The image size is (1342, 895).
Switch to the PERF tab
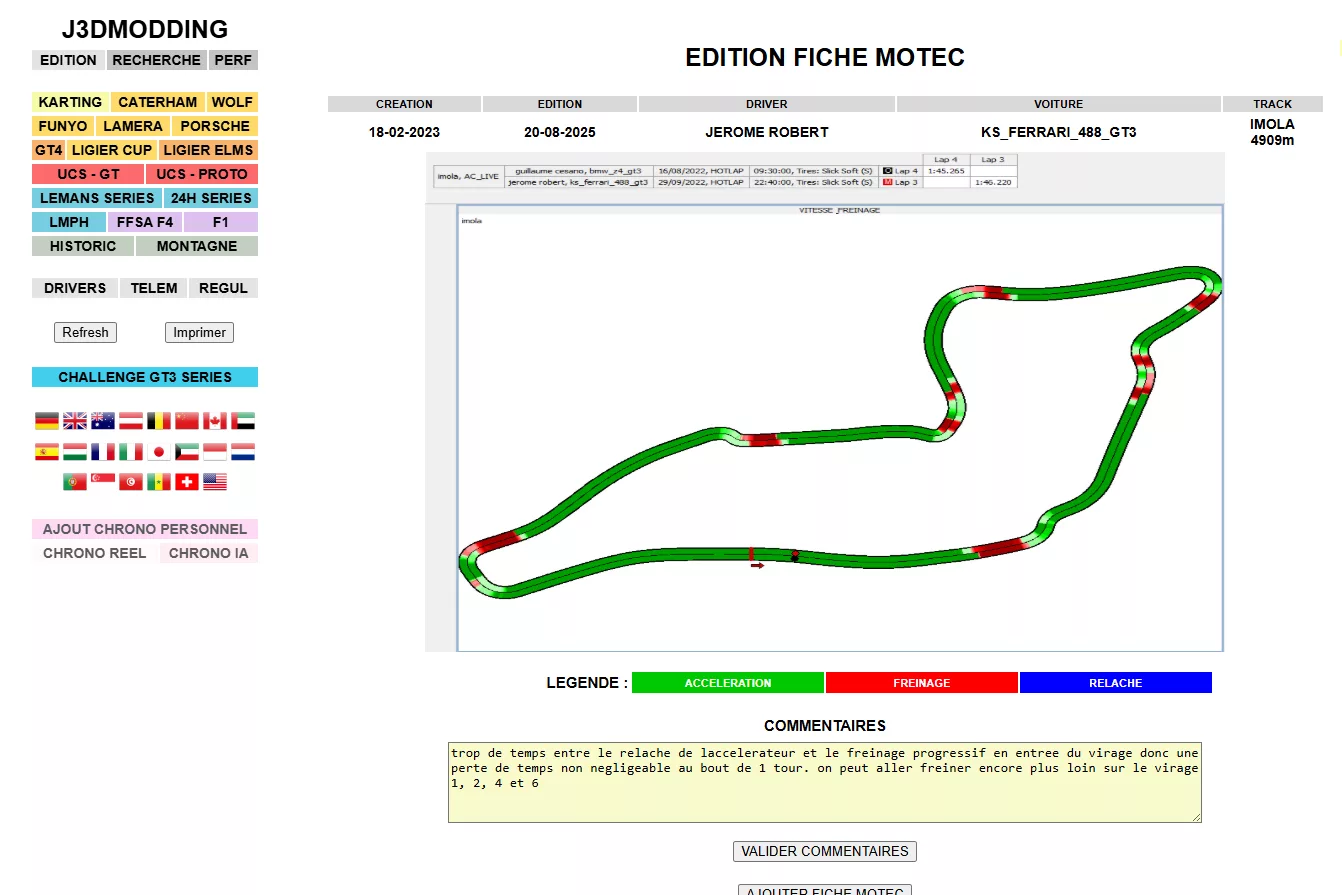pos(233,60)
